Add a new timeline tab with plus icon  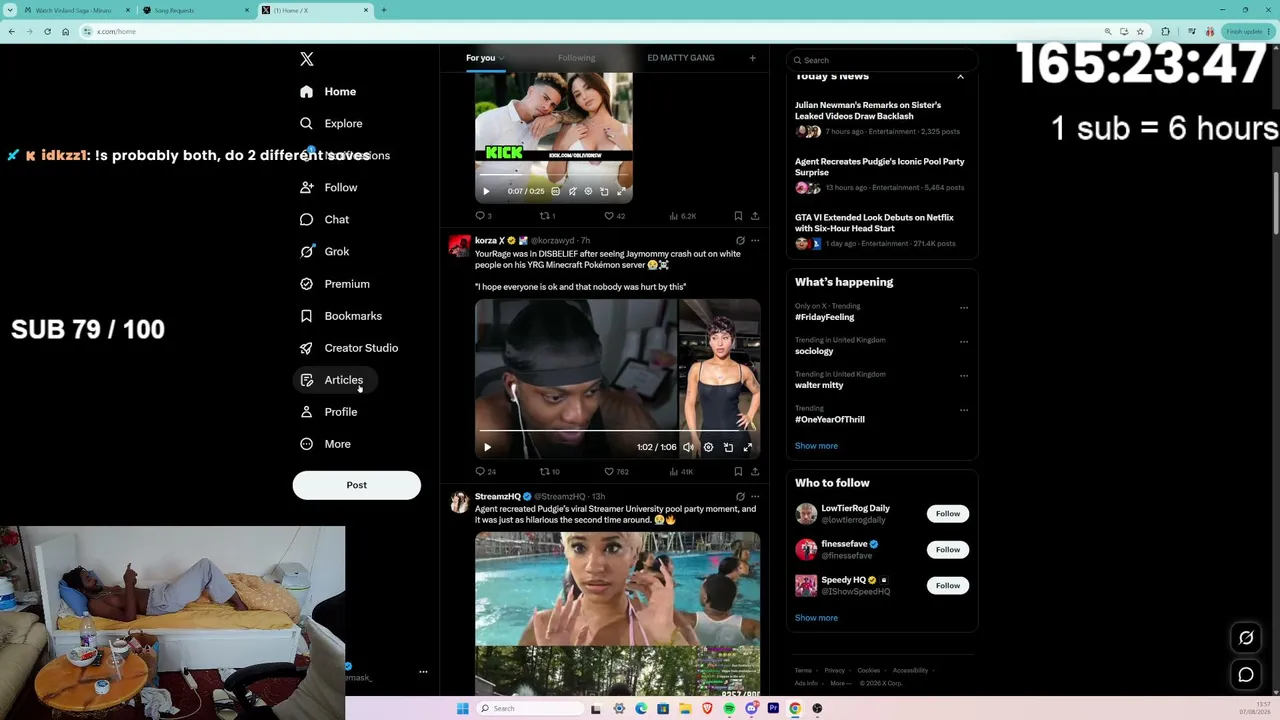coord(753,58)
